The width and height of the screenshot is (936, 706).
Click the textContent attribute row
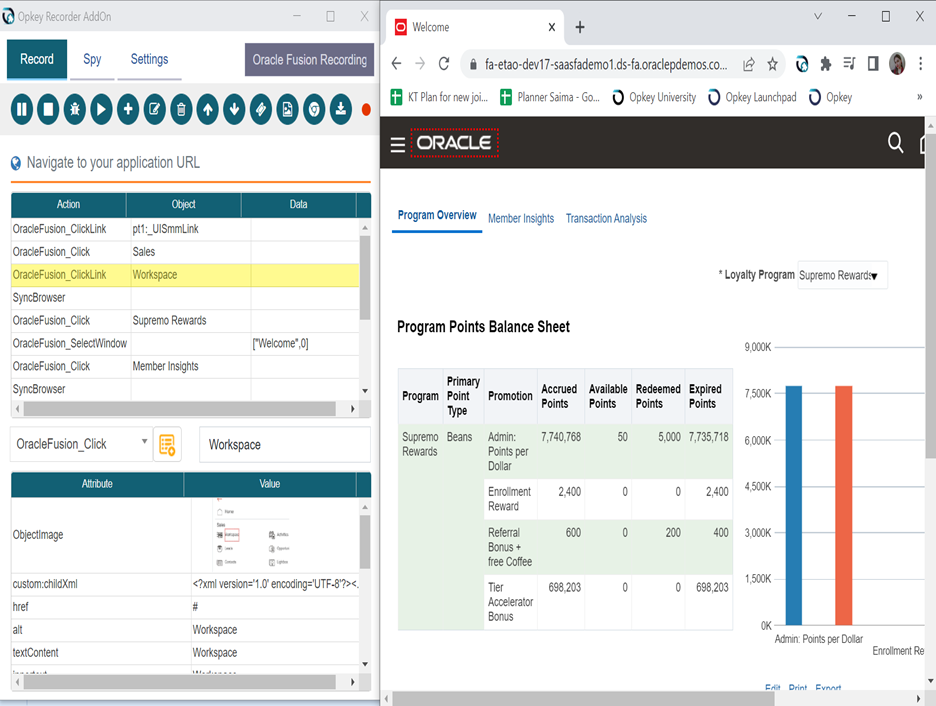coord(185,653)
